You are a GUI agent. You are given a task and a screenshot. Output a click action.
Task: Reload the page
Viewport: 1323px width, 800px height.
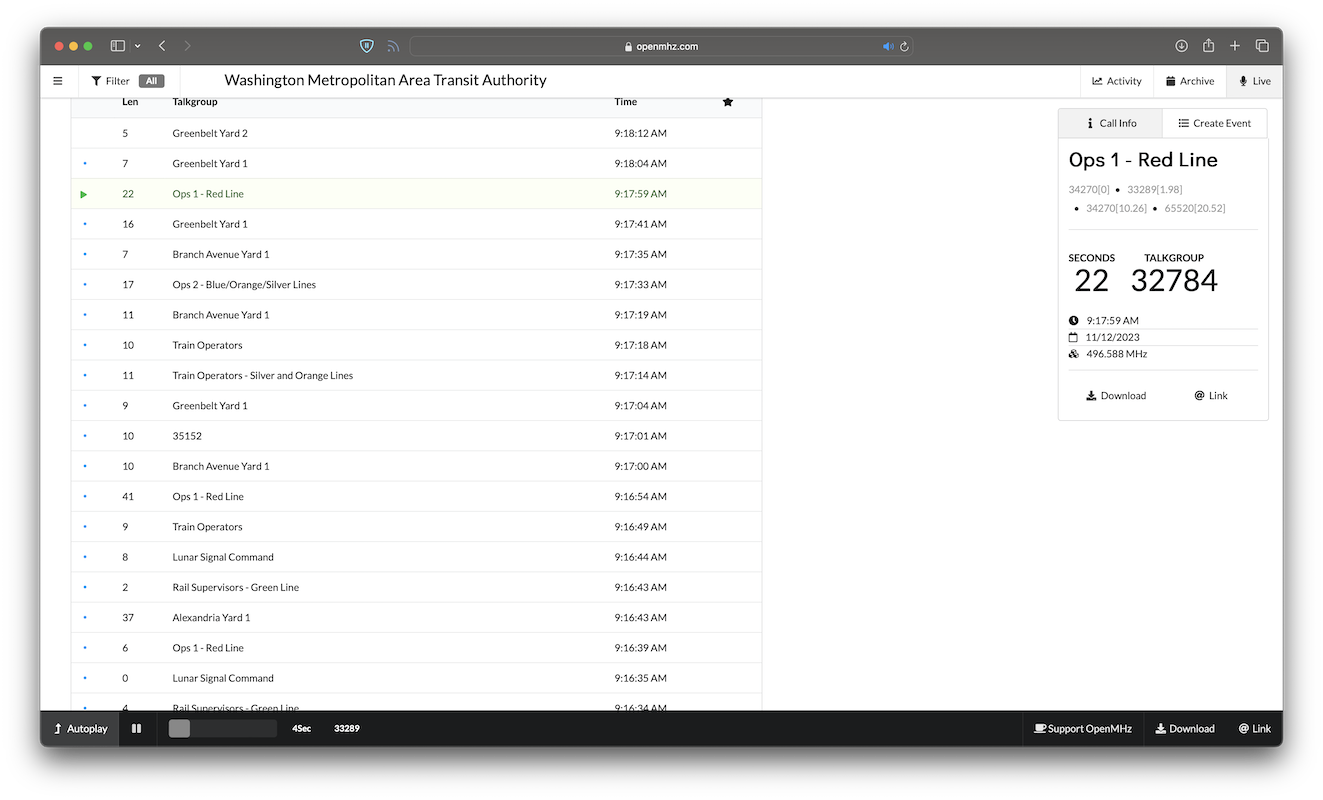click(904, 46)
